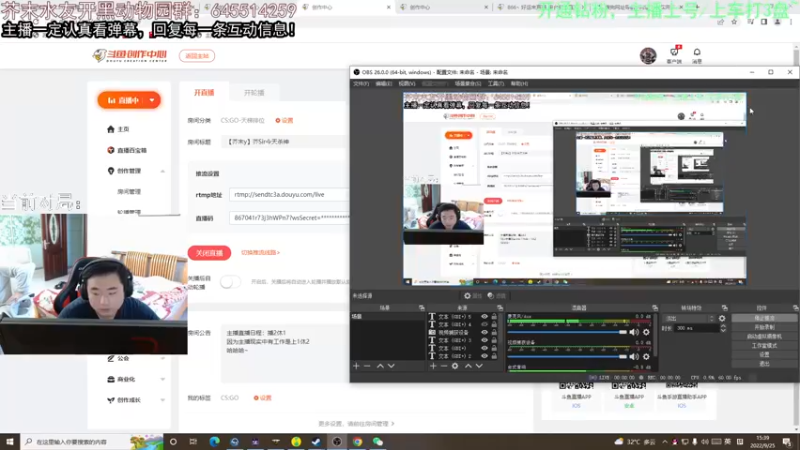This screenshot has width=800, height=450.
Task: Hide source 文本 (GDI+) 3 via eye icon
Action: [484, 340]
